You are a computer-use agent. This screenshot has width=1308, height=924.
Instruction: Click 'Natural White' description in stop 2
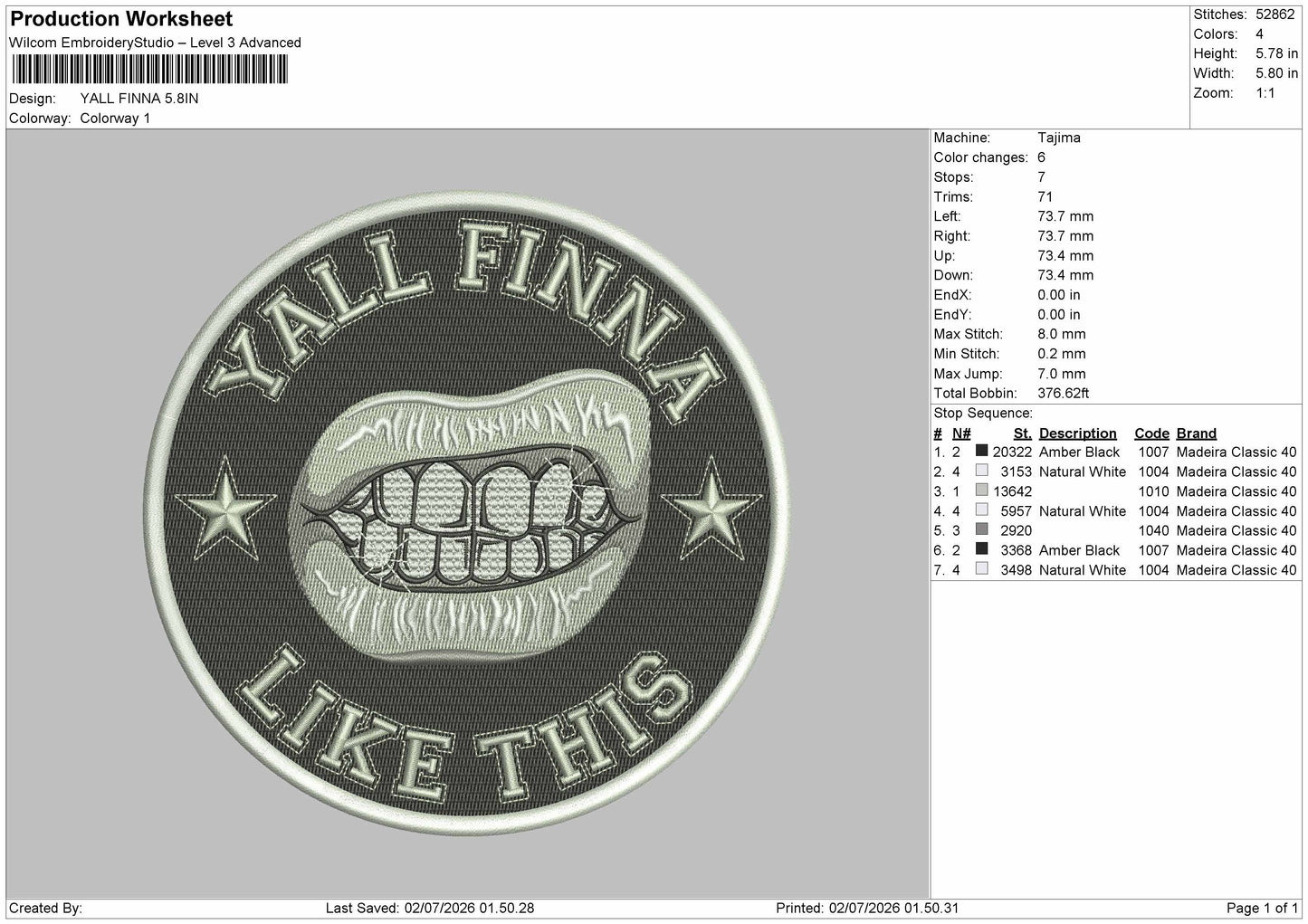pos(1083,472)
